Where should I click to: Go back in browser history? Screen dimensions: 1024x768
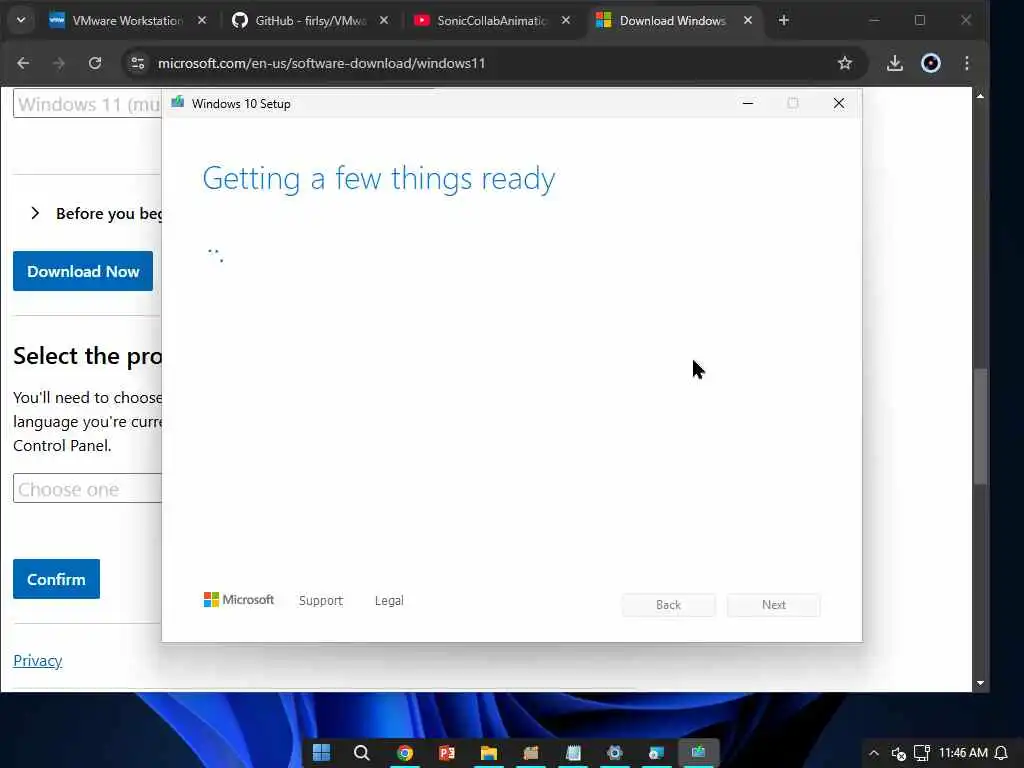pos(24,63)
